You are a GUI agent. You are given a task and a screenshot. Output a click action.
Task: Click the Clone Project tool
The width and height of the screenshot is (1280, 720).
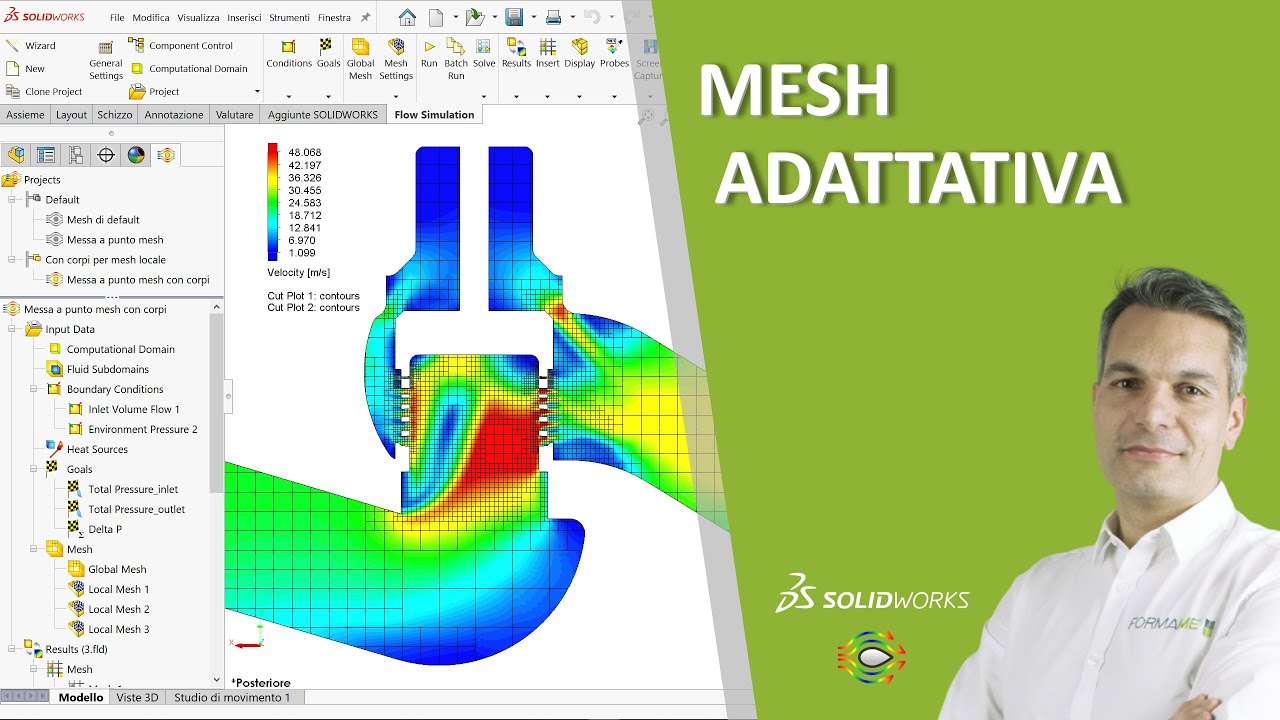point(43,92)
